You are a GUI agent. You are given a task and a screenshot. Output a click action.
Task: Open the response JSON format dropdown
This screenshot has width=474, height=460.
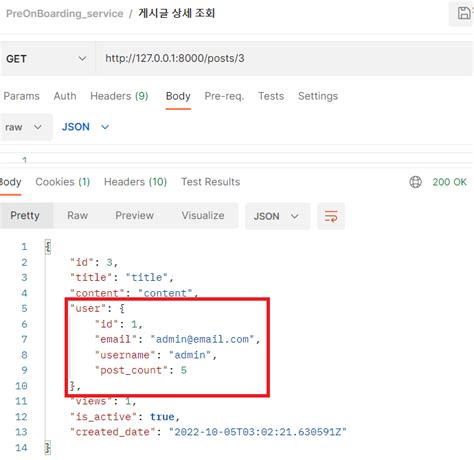point(277,216)
